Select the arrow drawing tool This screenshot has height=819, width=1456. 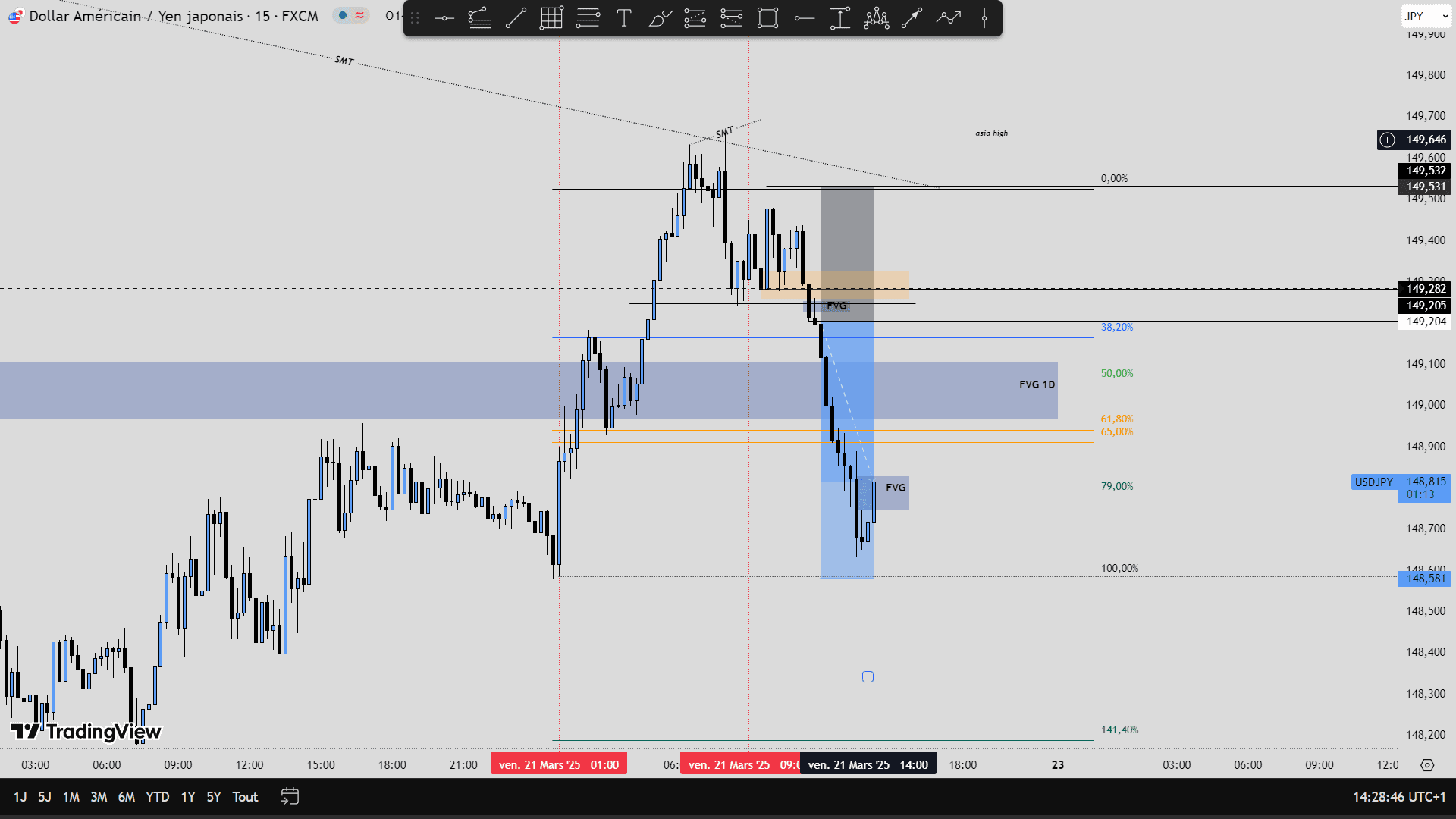912,18
